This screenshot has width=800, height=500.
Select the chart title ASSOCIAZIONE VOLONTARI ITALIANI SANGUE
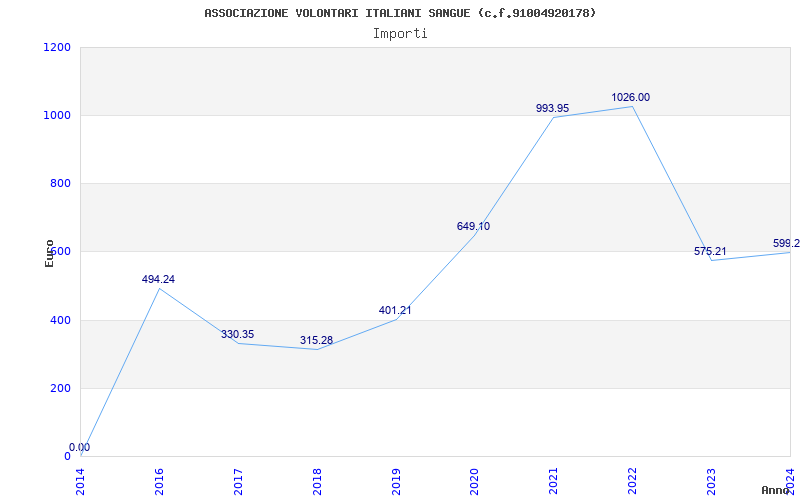(x=399, y=13)
